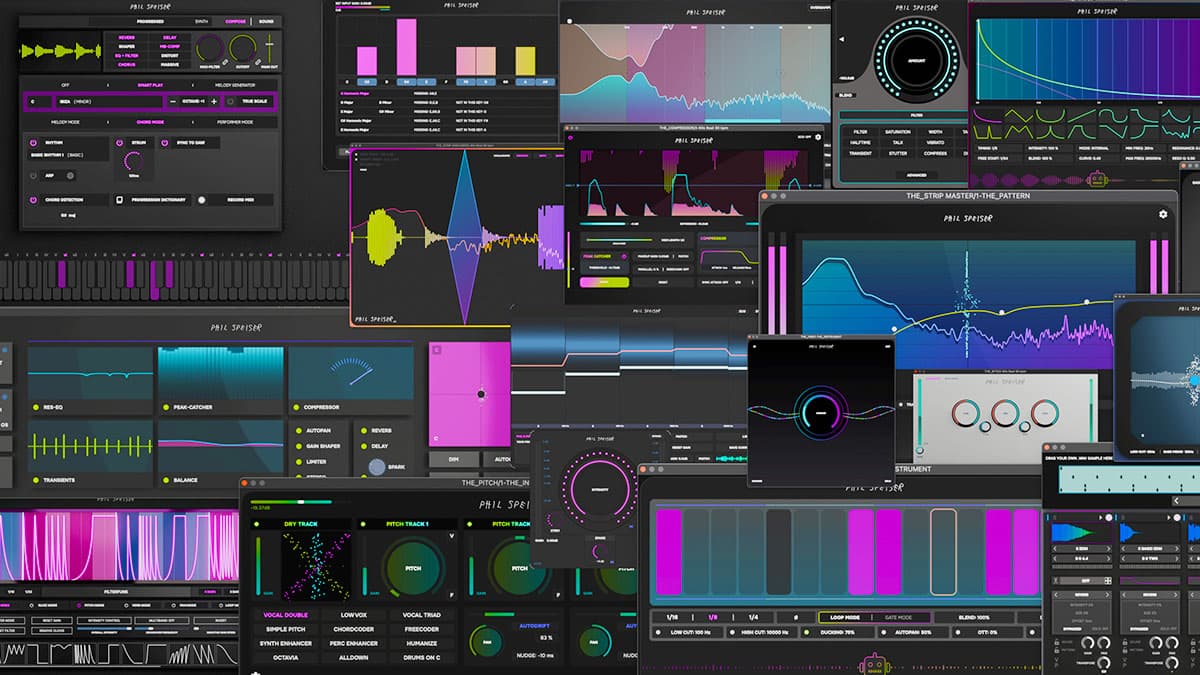Click the Chord Detection power icon
1200x675 pixels.
[33, 200]
